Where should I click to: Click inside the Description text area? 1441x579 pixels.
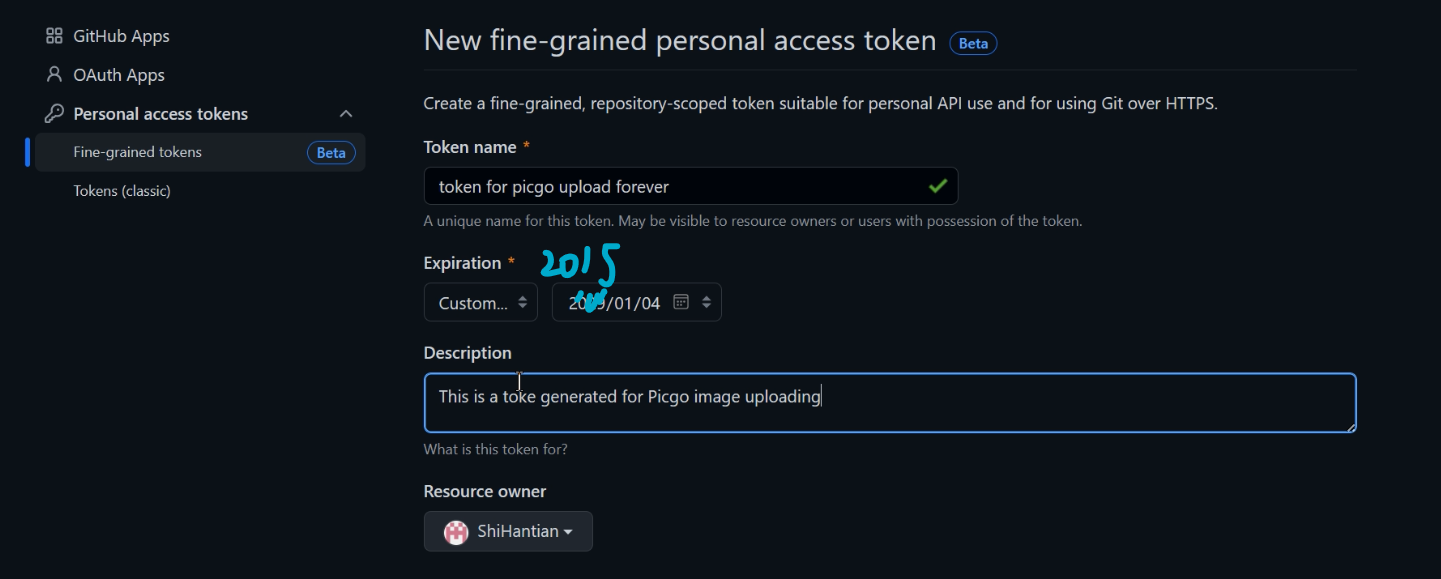890,403
